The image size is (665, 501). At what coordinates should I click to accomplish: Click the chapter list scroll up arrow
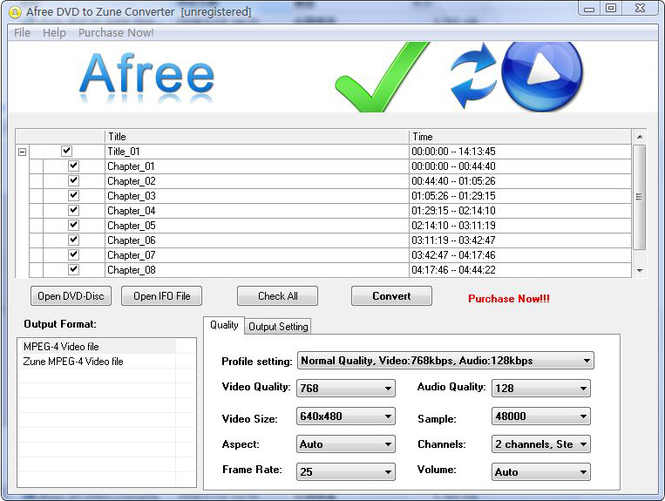pyautogui.click(x=640, y=137)
